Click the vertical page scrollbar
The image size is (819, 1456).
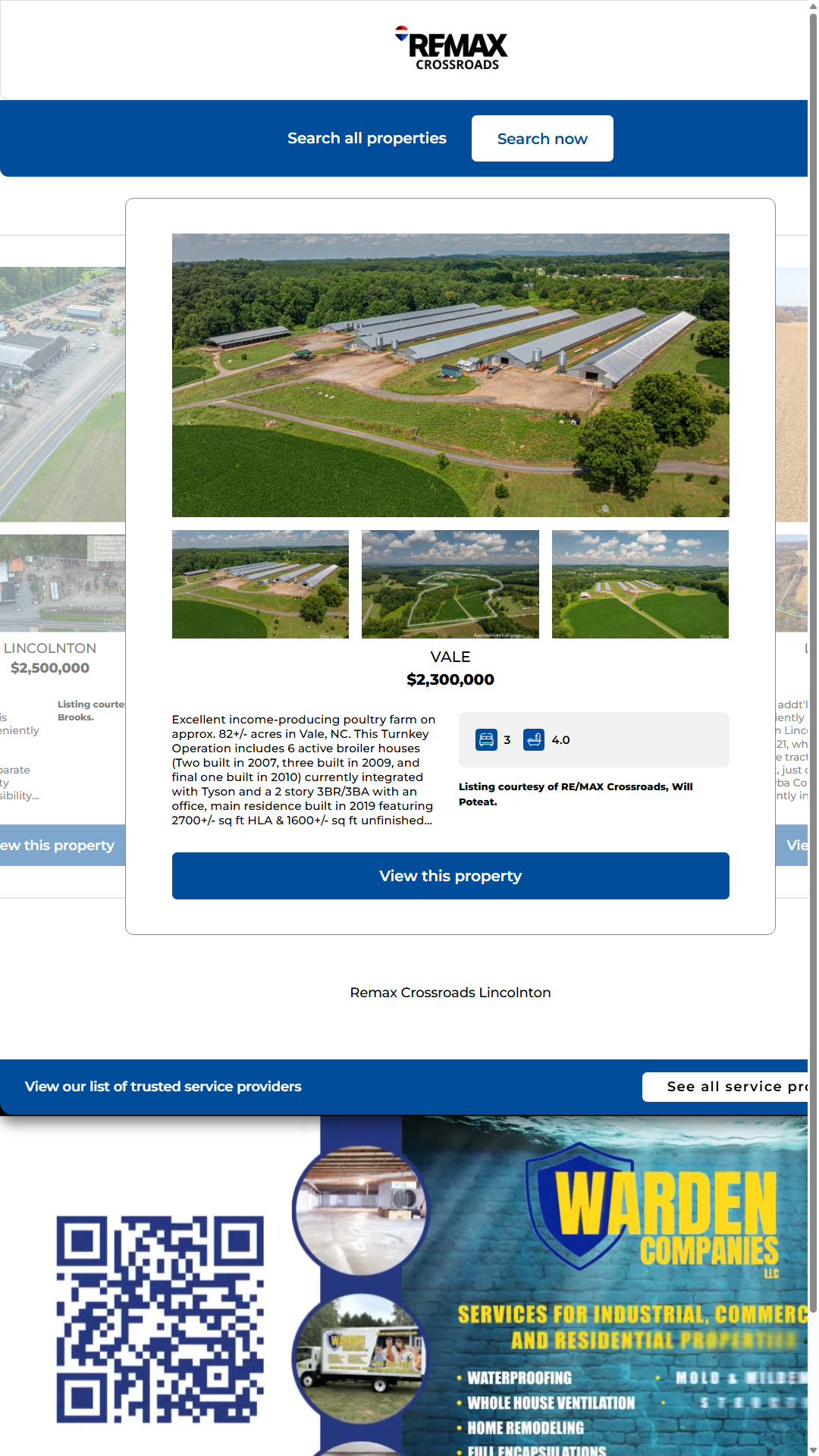(x=813, y=682)
